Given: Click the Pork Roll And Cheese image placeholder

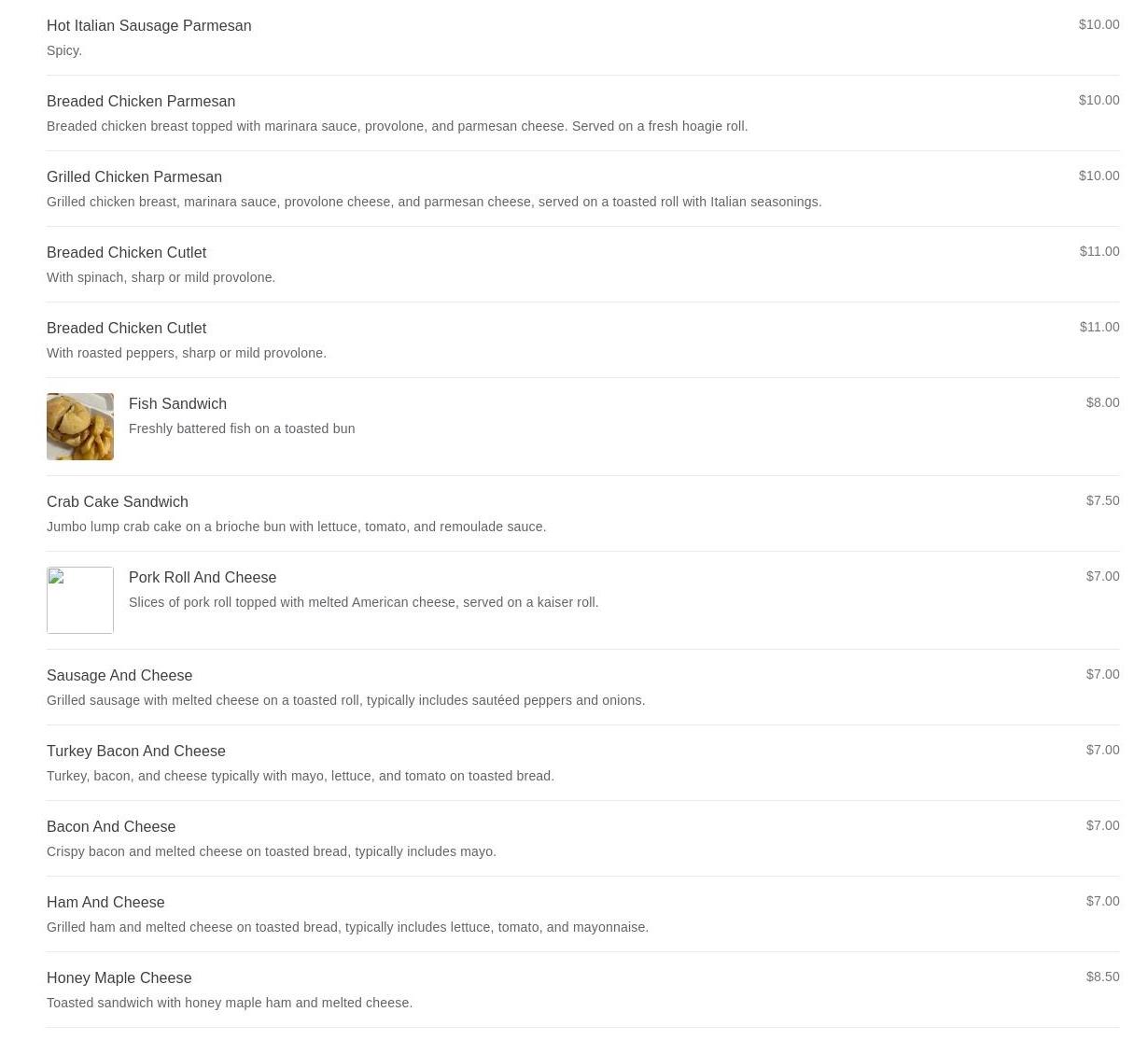Looking at the screenshot, I should pyautogui.click(x=80, y=600).
